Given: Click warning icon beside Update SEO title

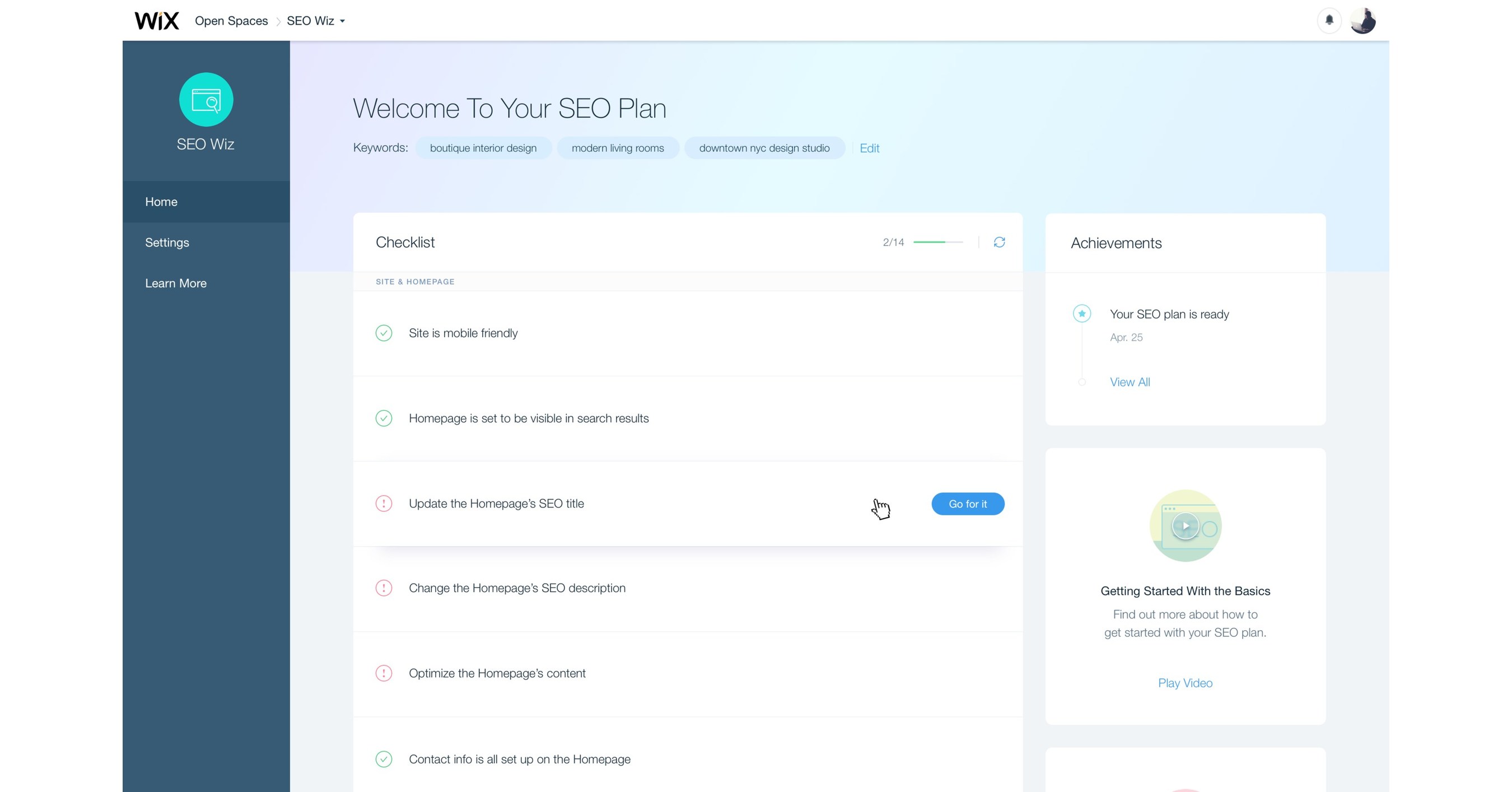Looking at the screenshot, I should [384, 503].
